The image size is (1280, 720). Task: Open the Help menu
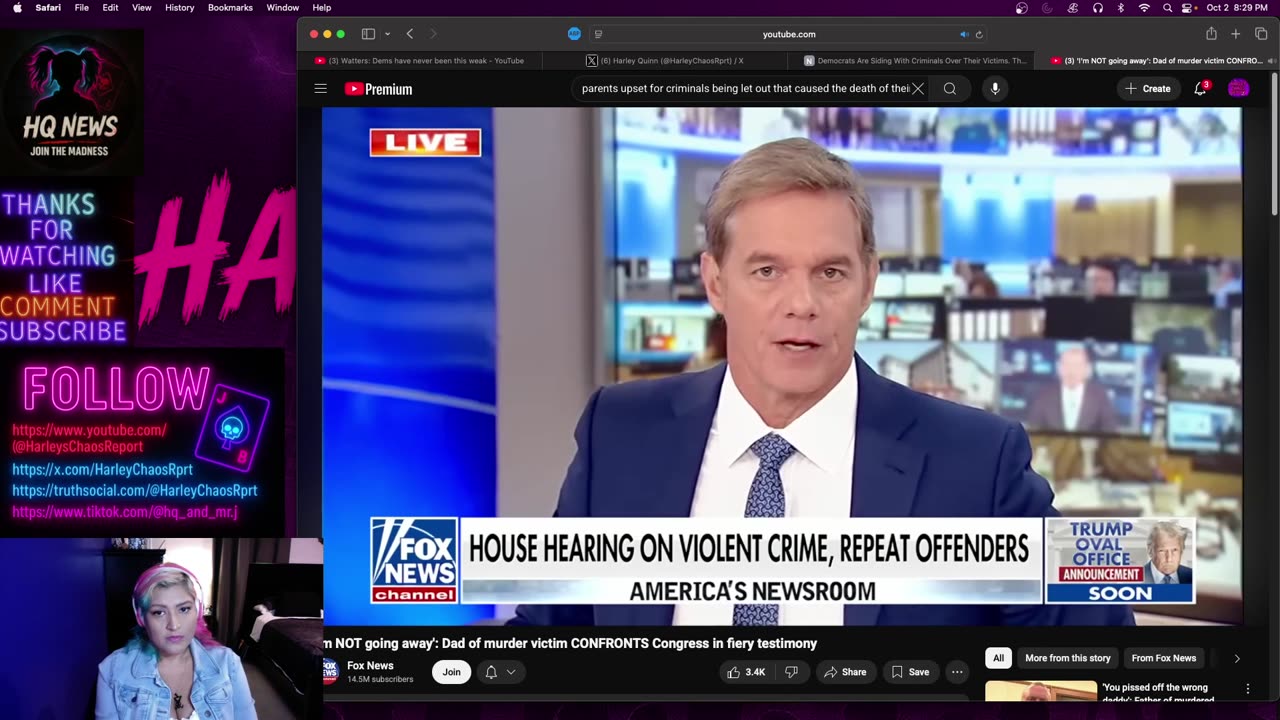[322, 8]
